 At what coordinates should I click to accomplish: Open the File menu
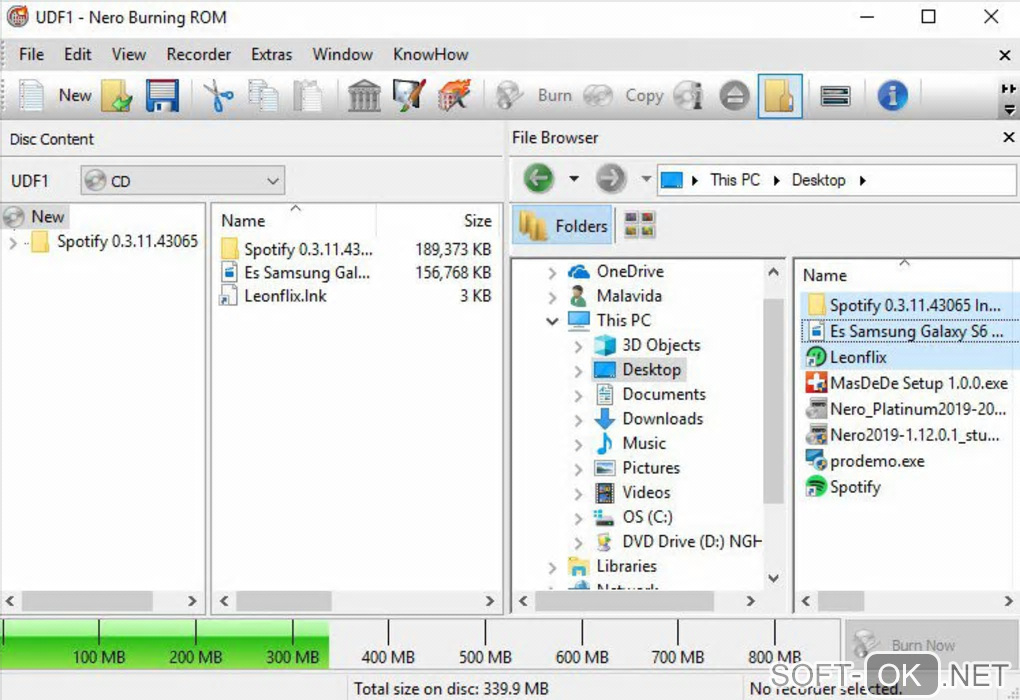point(31,55)
